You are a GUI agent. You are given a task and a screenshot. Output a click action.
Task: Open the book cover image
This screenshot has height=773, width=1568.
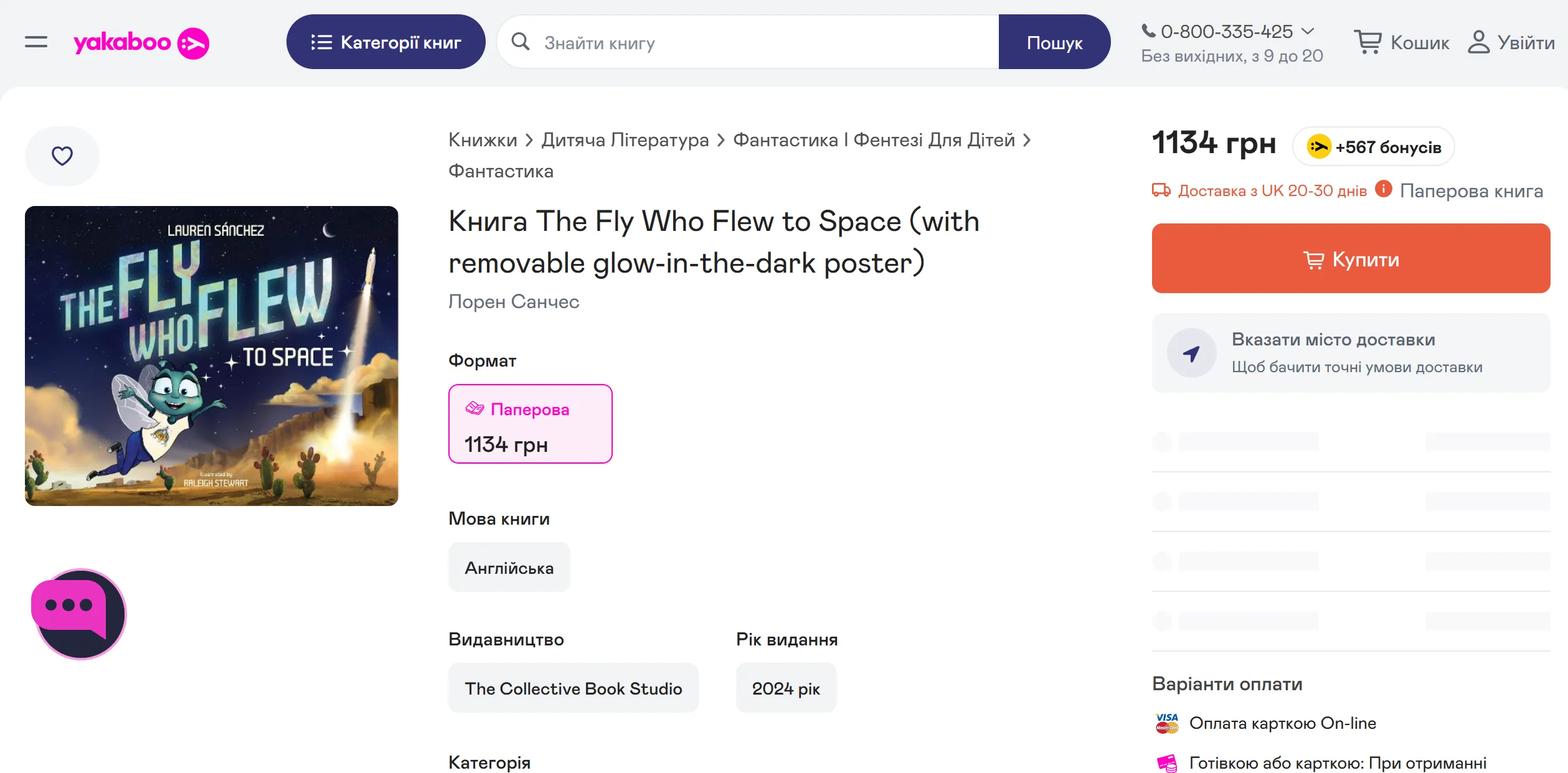(x=212, y=356)
